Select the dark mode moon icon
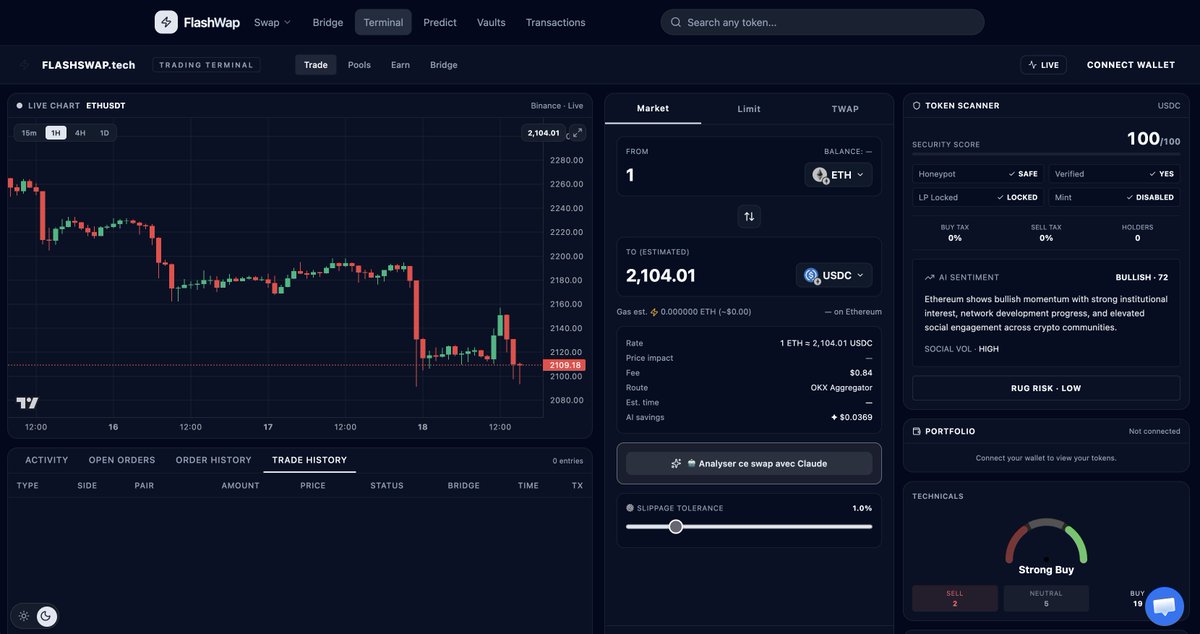The width and height of the screenshot is (1200, 634). point(46,616)
